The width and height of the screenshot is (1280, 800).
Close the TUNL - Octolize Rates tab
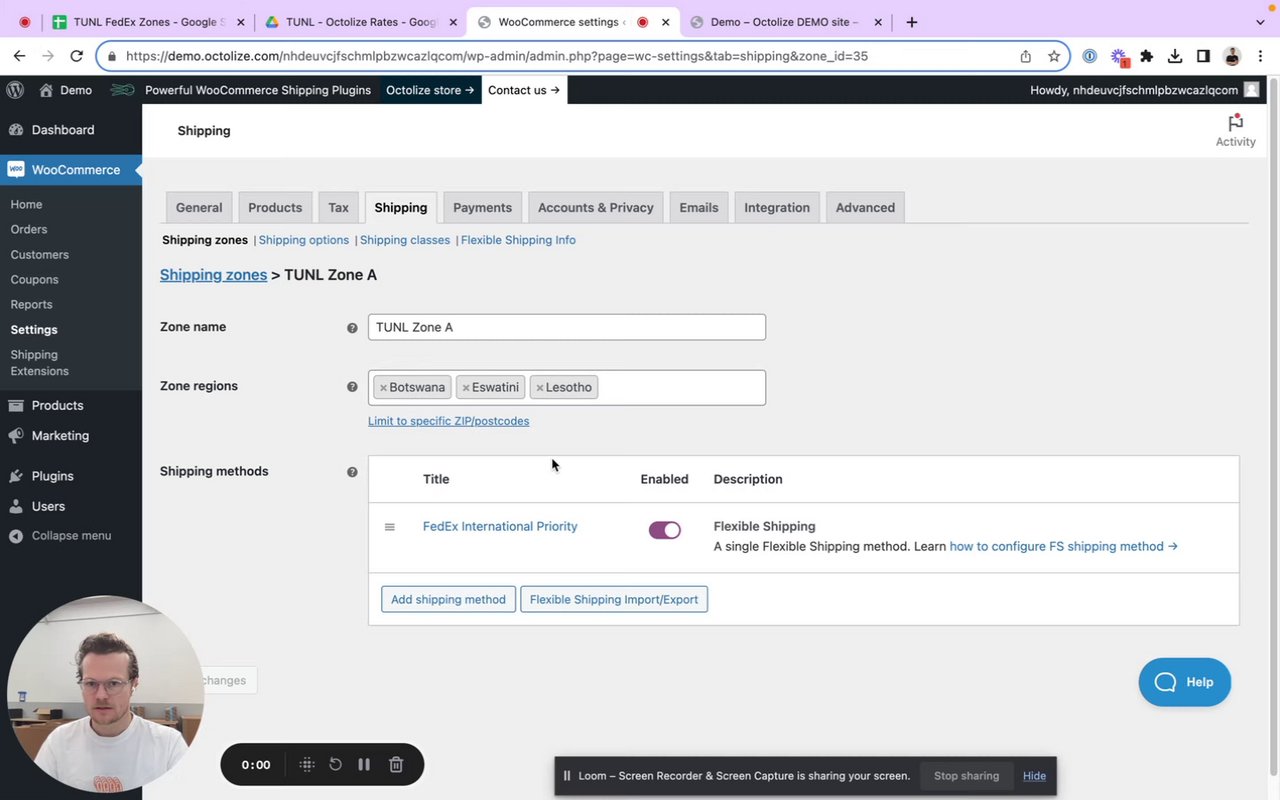[x=452, y=22]
